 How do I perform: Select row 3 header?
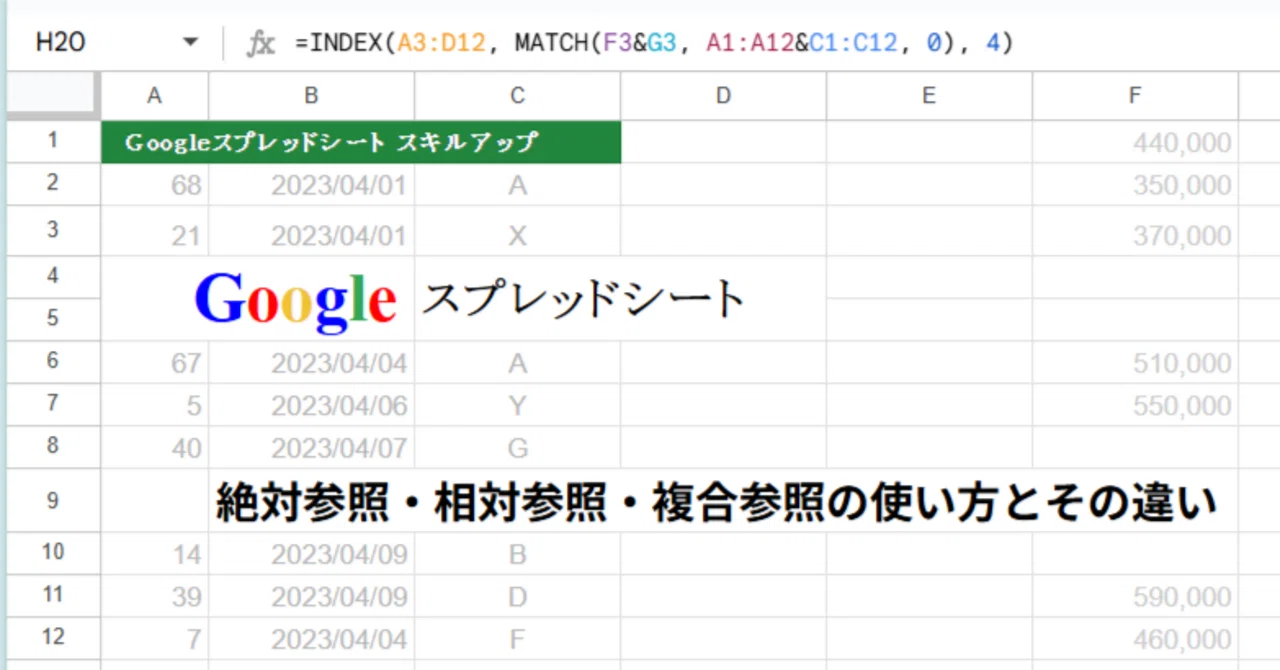[x=54, y=231]
